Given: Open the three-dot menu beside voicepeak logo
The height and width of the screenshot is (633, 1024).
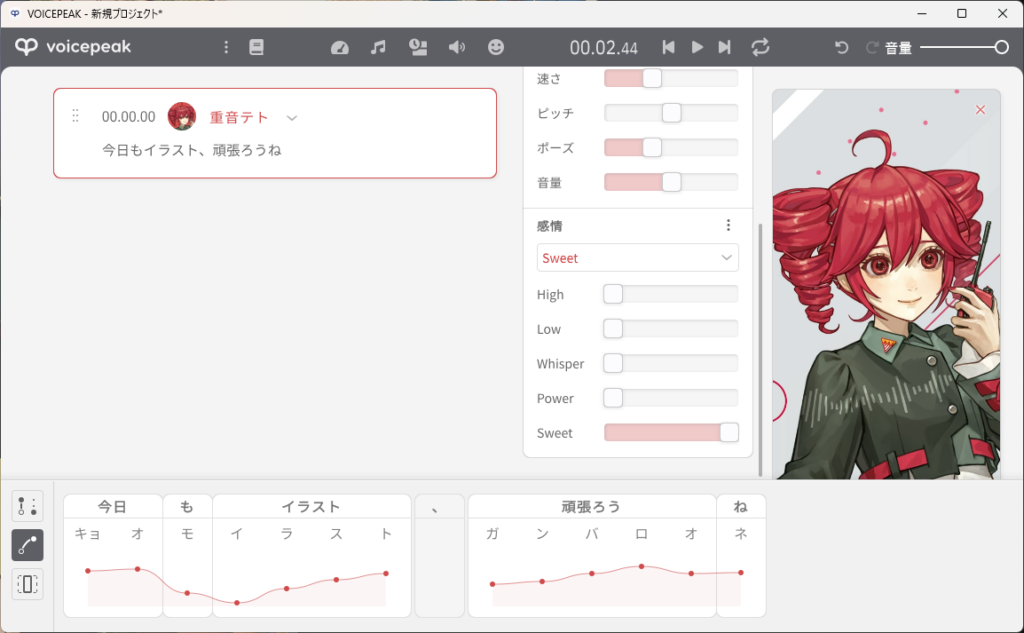Looking at the screenshot, I should 226,47.
